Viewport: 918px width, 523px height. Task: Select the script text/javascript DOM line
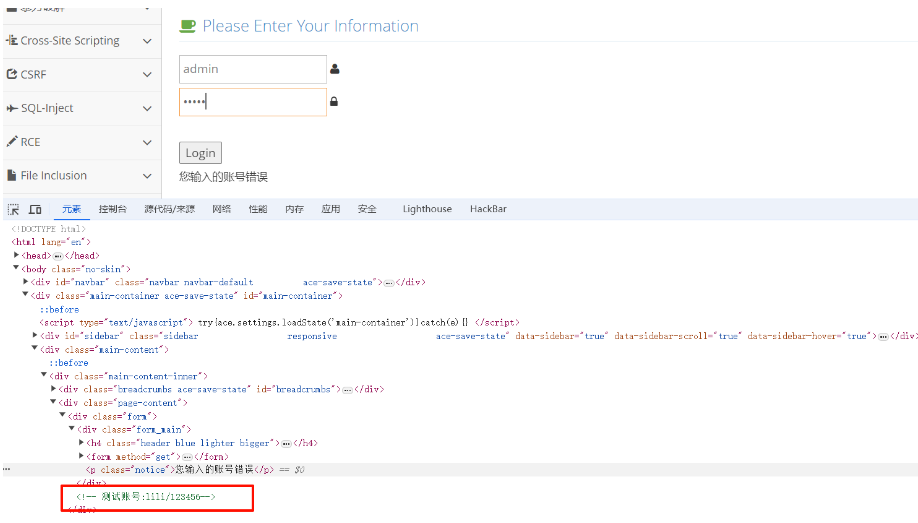[279, 322]
